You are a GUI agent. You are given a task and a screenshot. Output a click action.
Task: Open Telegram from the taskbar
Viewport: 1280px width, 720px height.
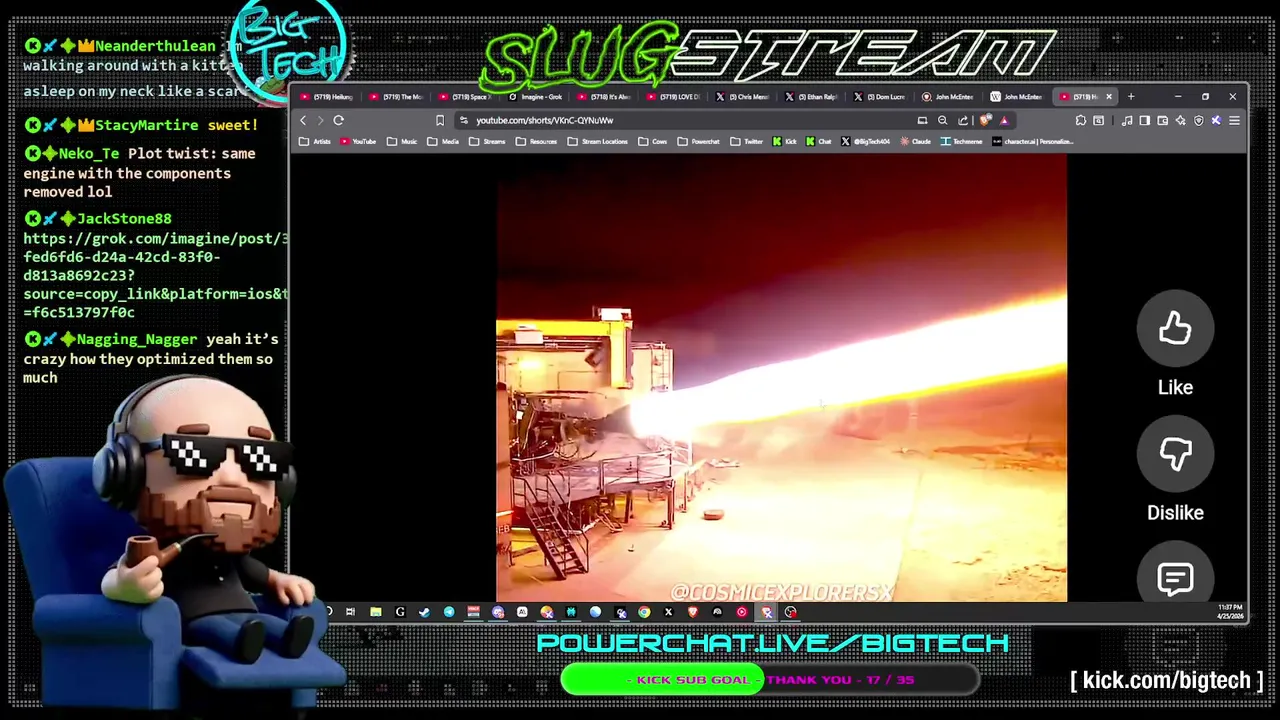tap(449, 612)
